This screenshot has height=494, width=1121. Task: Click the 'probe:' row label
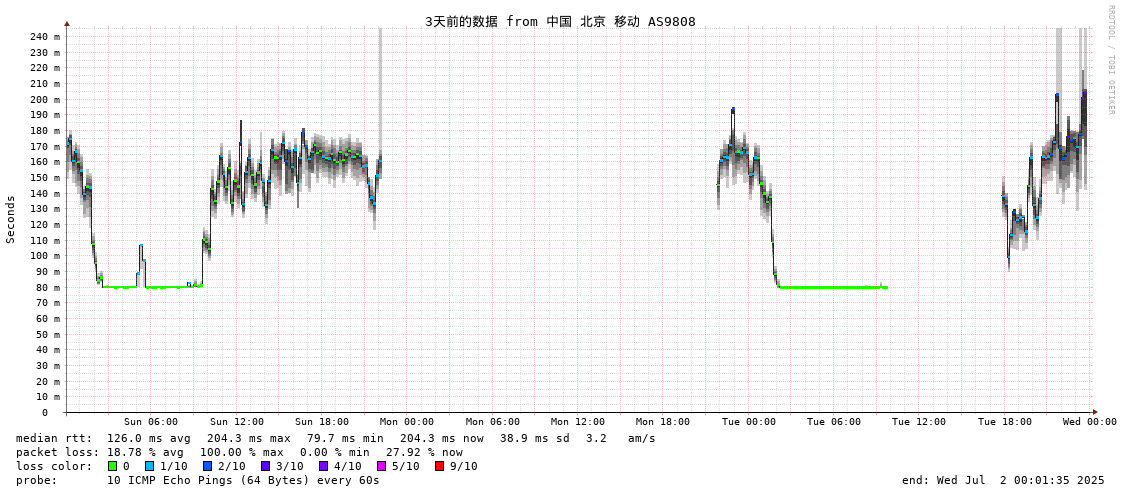(x=36, y=480)
